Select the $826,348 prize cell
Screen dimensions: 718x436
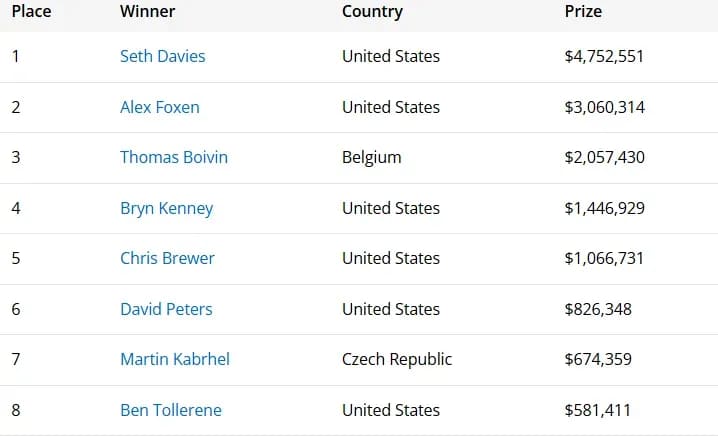click(598, 309)
